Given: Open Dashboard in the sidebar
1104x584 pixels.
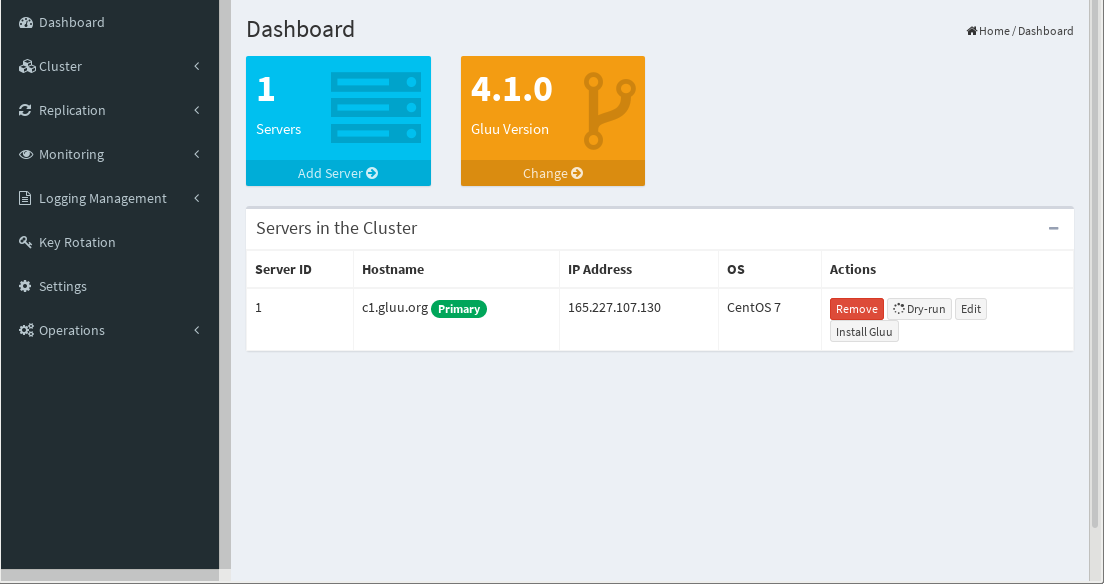Looking at the screenshot, I should point(110,23).
